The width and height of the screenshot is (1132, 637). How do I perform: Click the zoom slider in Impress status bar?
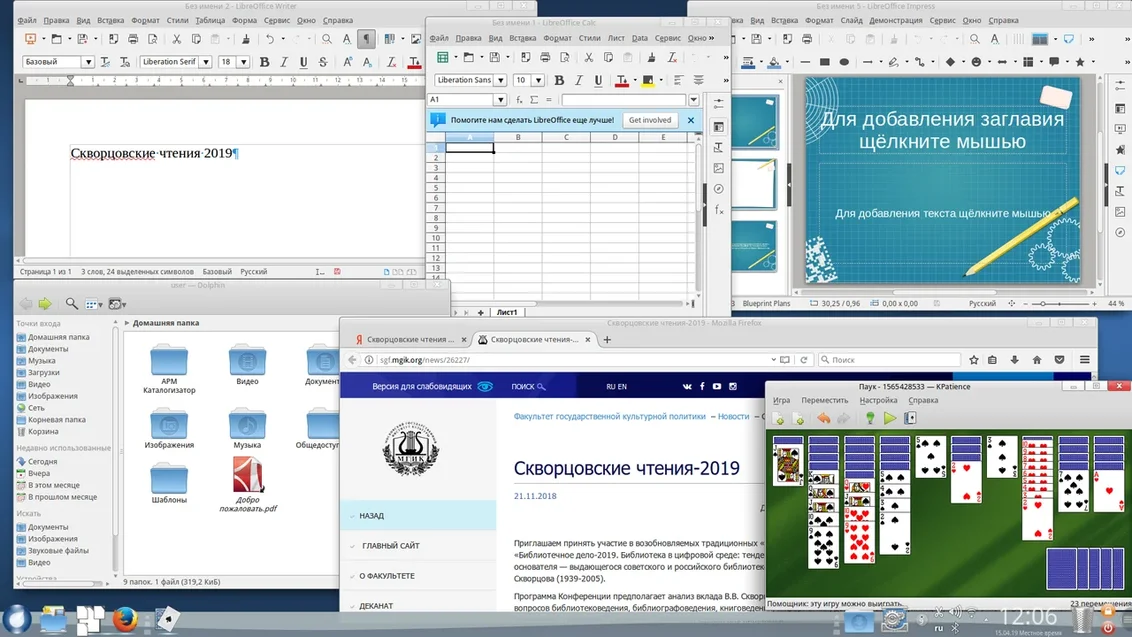point(1059,304)
